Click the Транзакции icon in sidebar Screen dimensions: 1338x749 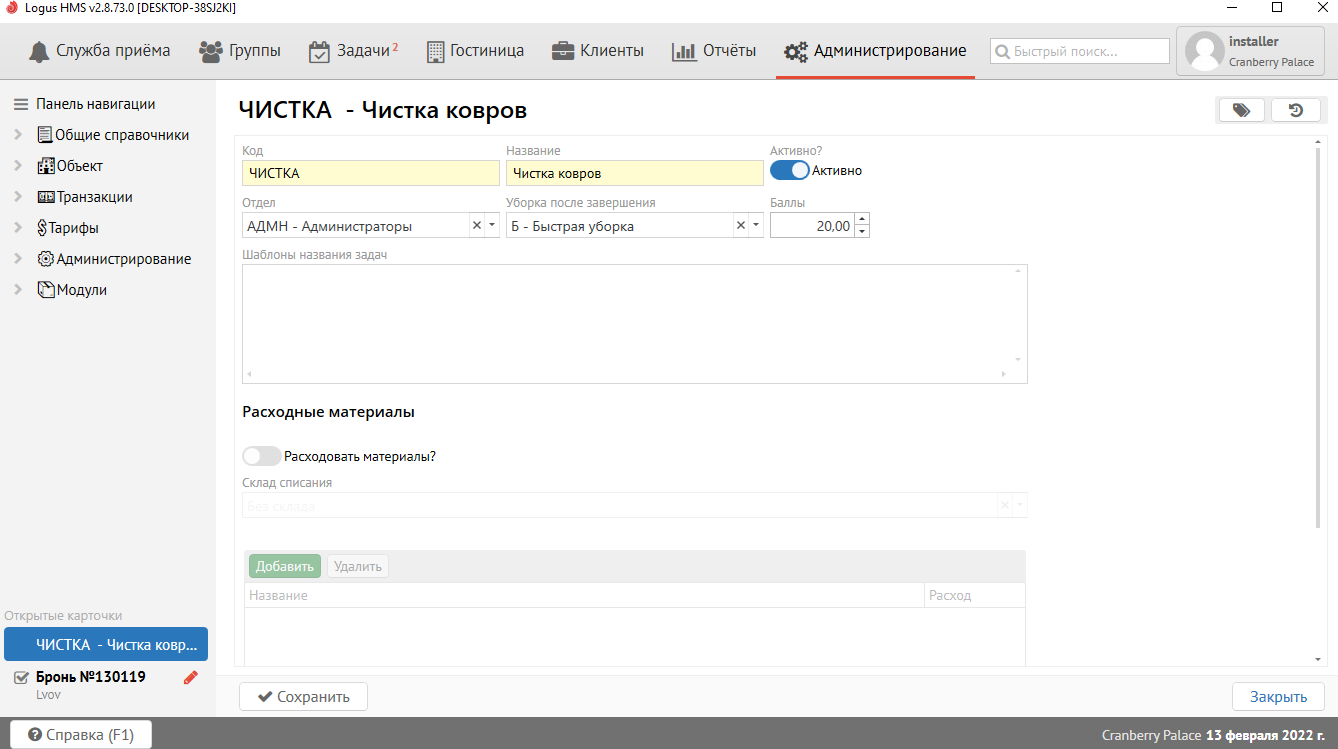coord(46,197)
